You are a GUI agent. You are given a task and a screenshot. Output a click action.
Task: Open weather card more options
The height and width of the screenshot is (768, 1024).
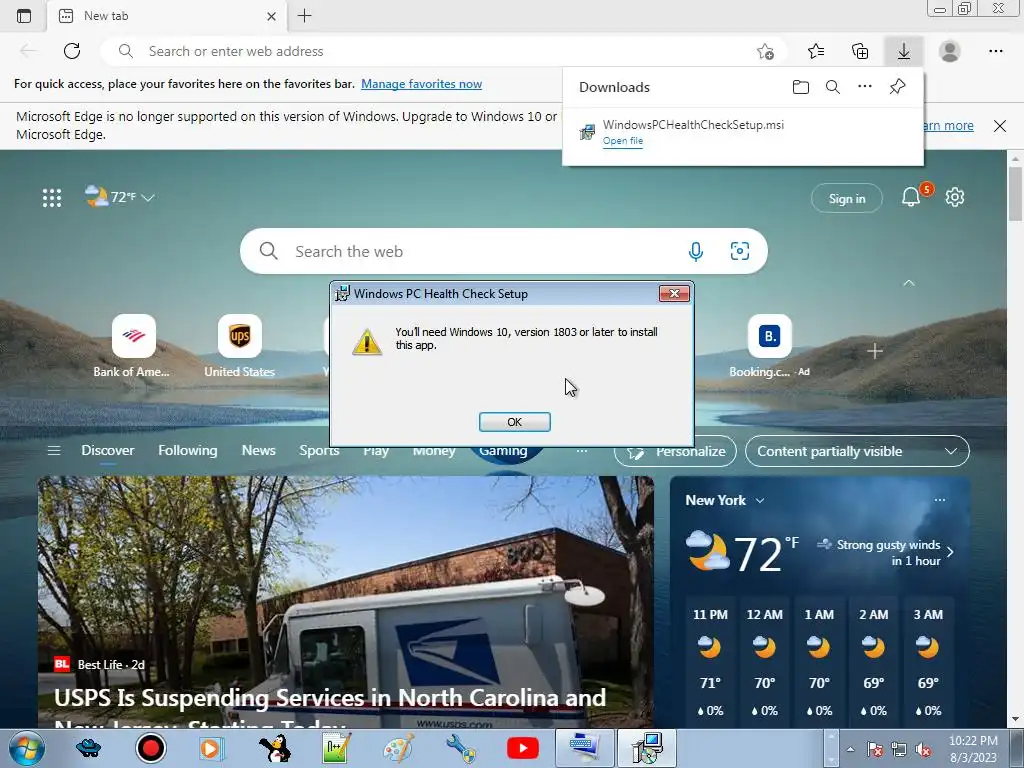click(940, 500)
